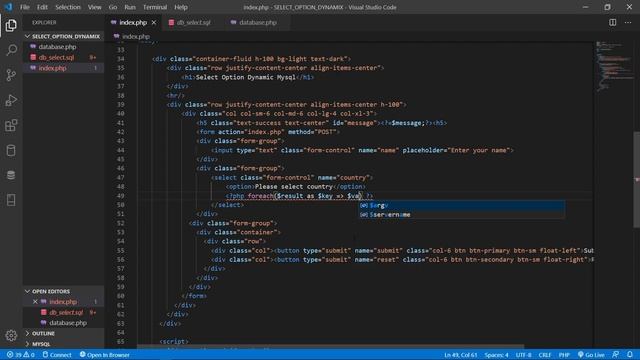The image size is (640, 360).
Task: Click line number 42 in the gutter
Action: tap(120, 132)
